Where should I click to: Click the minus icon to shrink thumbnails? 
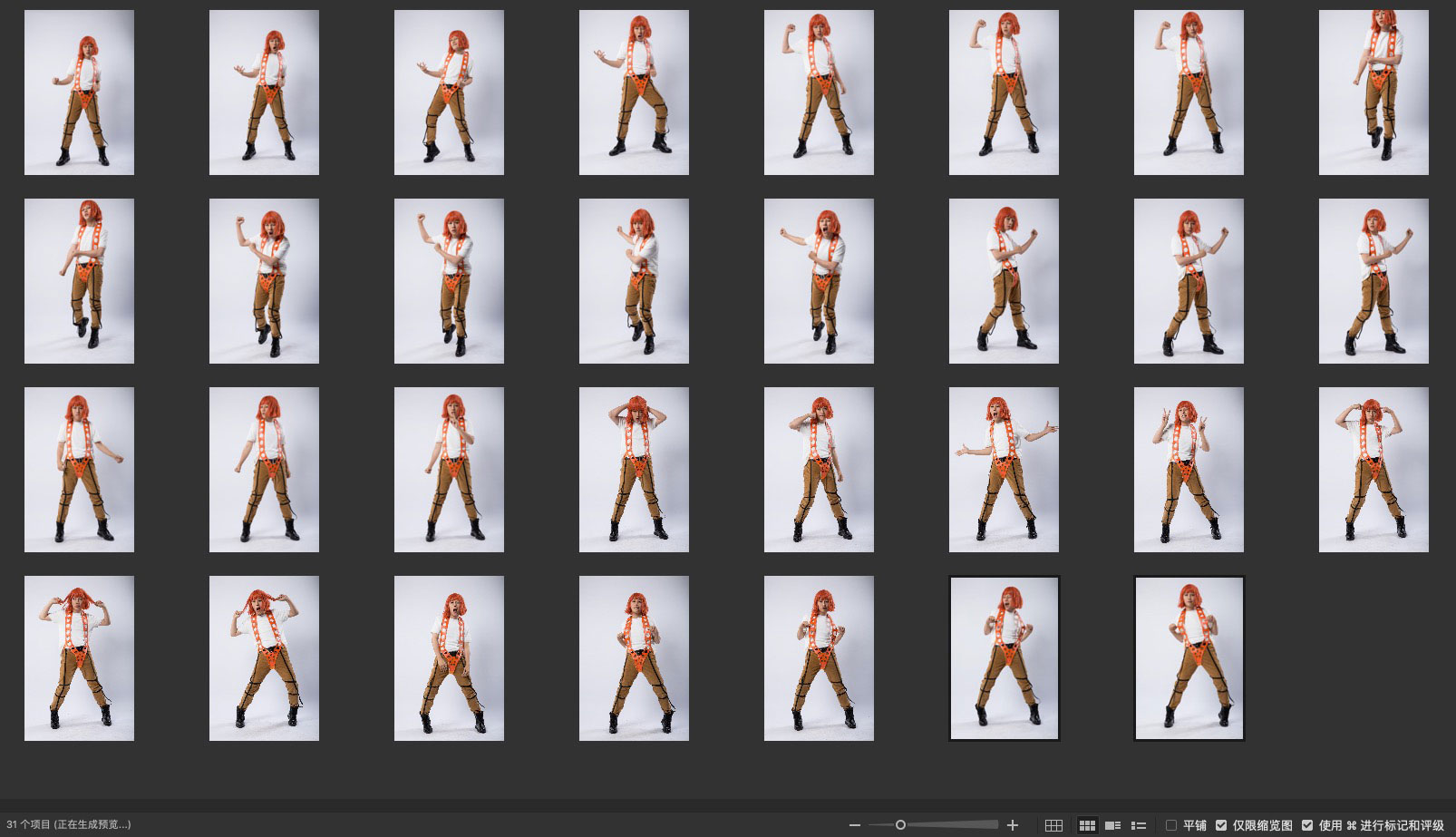pyautogui.click(x=855, y=825)
